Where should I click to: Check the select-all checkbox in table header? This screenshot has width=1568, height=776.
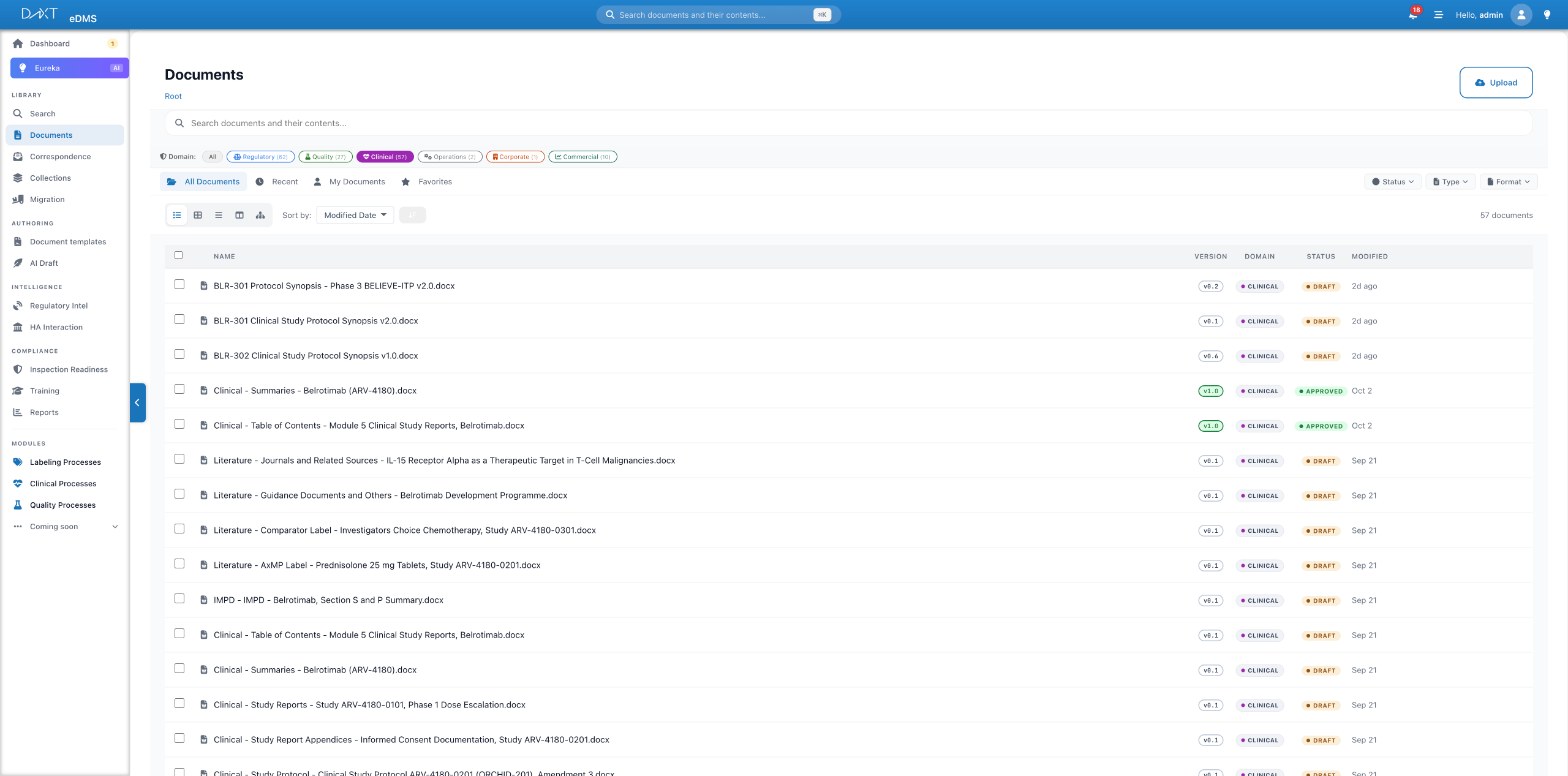click(179, 255)
